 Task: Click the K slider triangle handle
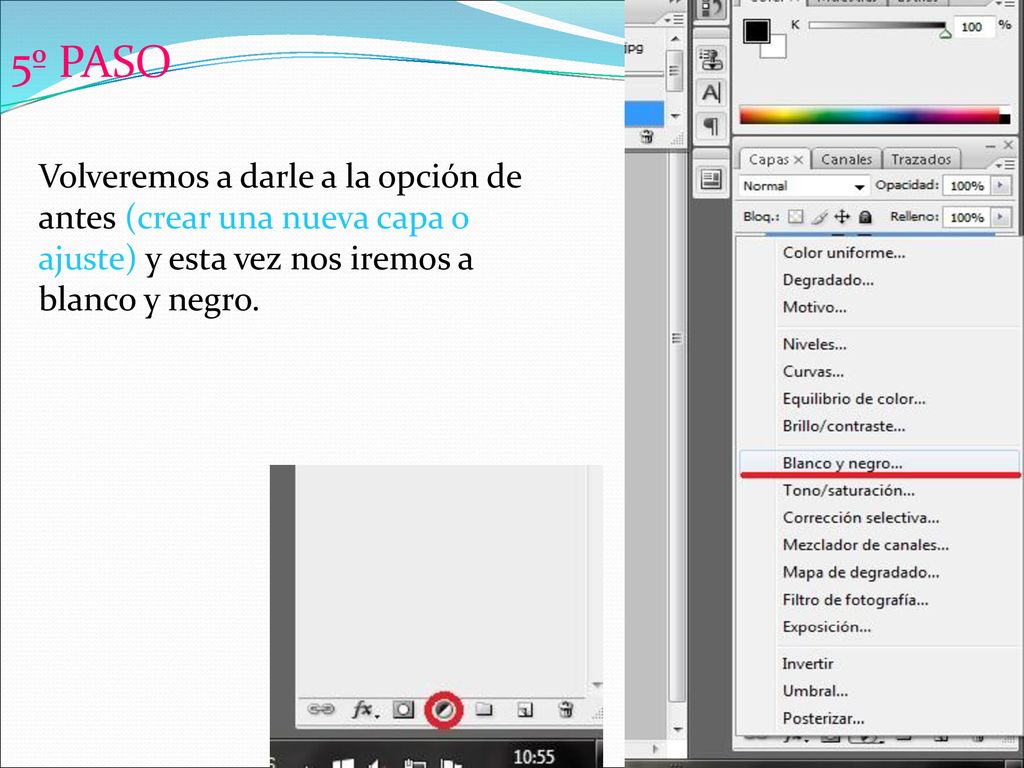point(945,33)
